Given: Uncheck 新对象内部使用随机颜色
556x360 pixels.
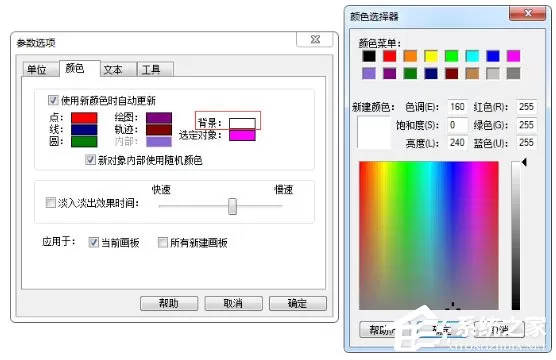Looking at the screenshot, I should click(90, 160).
